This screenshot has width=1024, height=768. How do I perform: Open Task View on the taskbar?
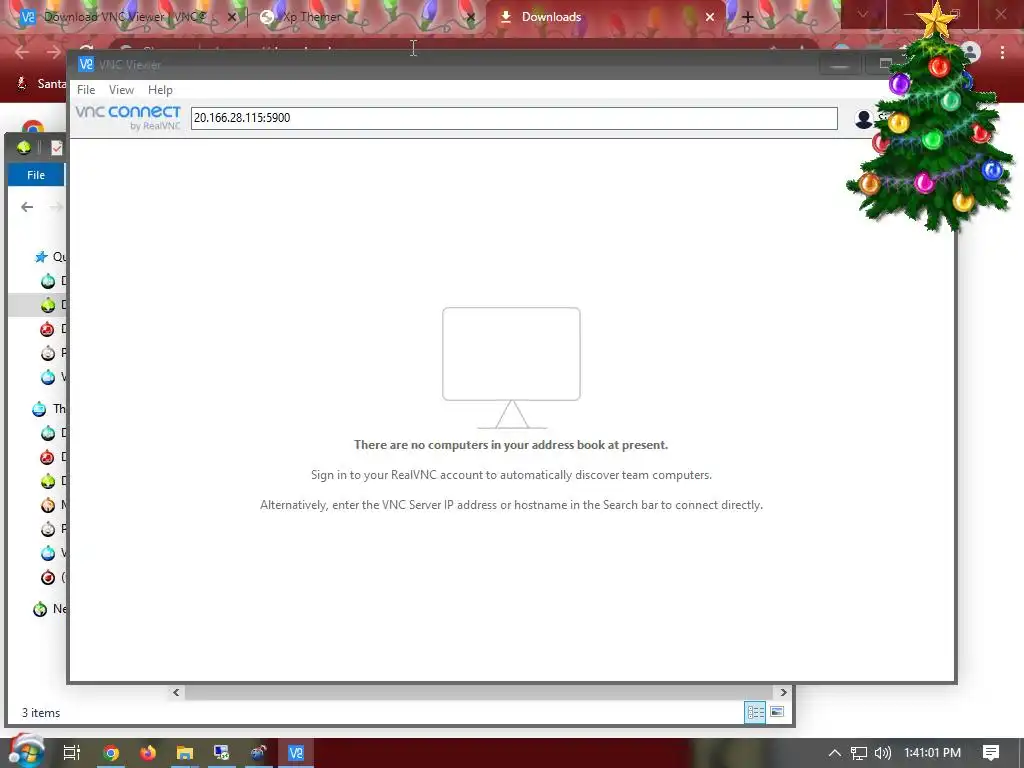pyautogui.click(x=72, y=753)
